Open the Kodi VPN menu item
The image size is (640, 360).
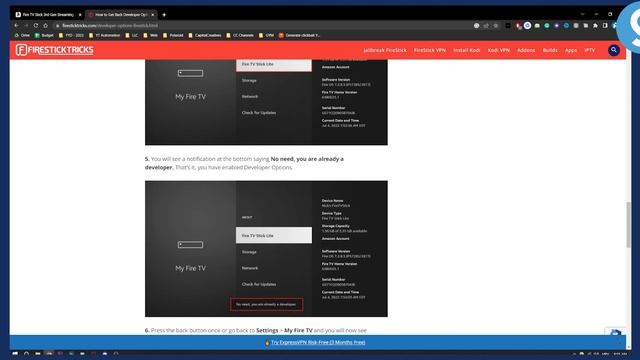[498, 50]
